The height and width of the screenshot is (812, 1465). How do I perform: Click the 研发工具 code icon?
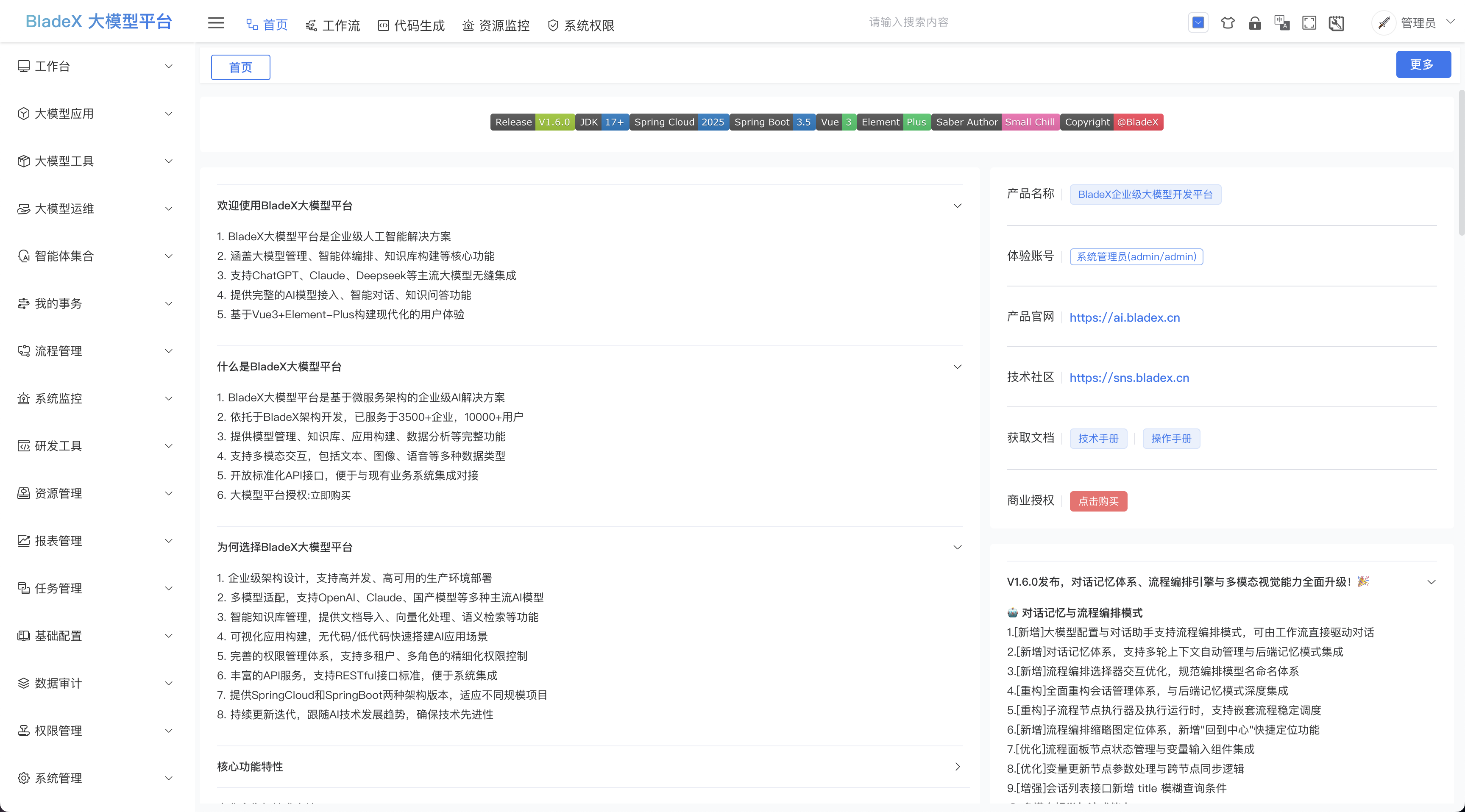[x=23, y=446]
